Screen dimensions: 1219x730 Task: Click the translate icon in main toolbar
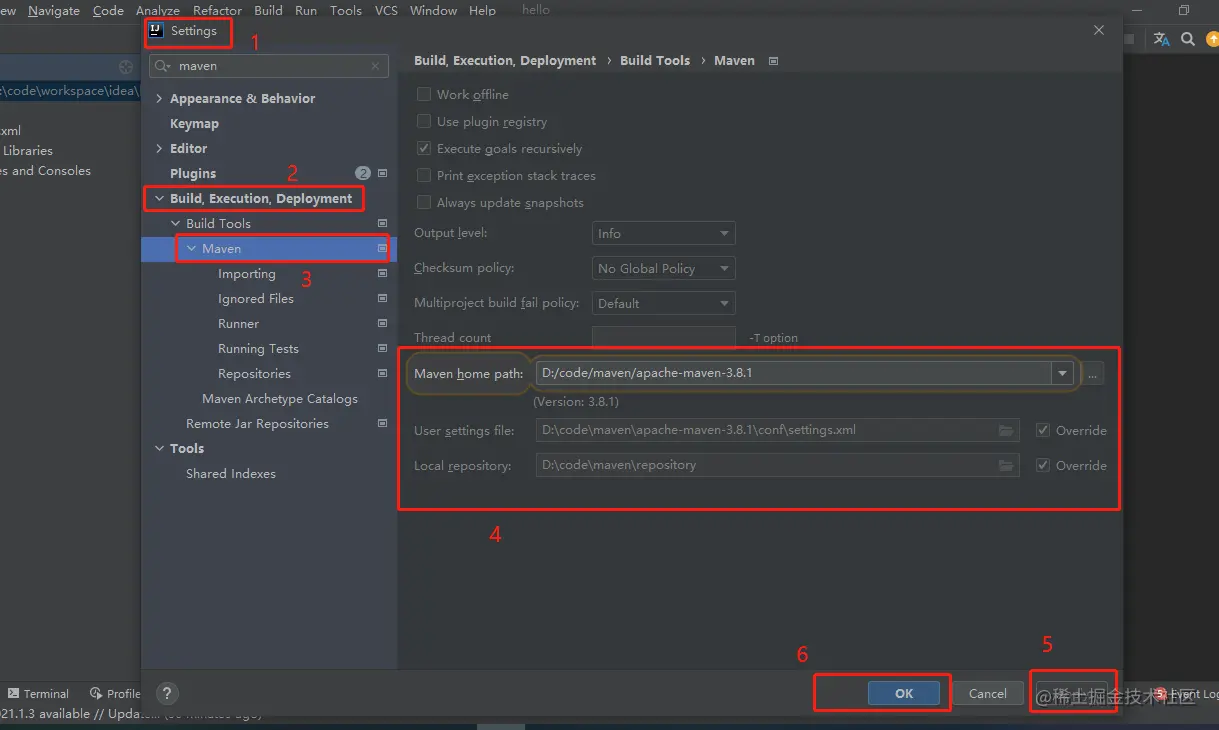click(x=1161, y=39)
